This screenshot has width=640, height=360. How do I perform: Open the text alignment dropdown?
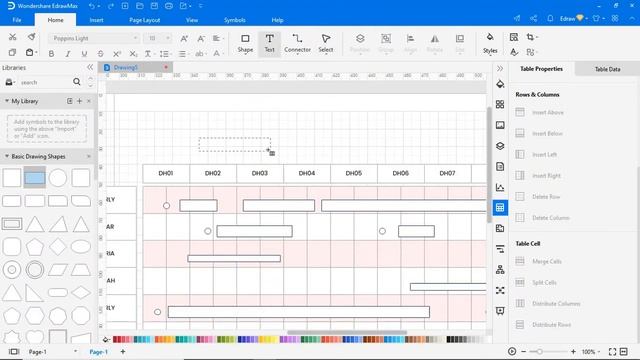pos(218,38)
